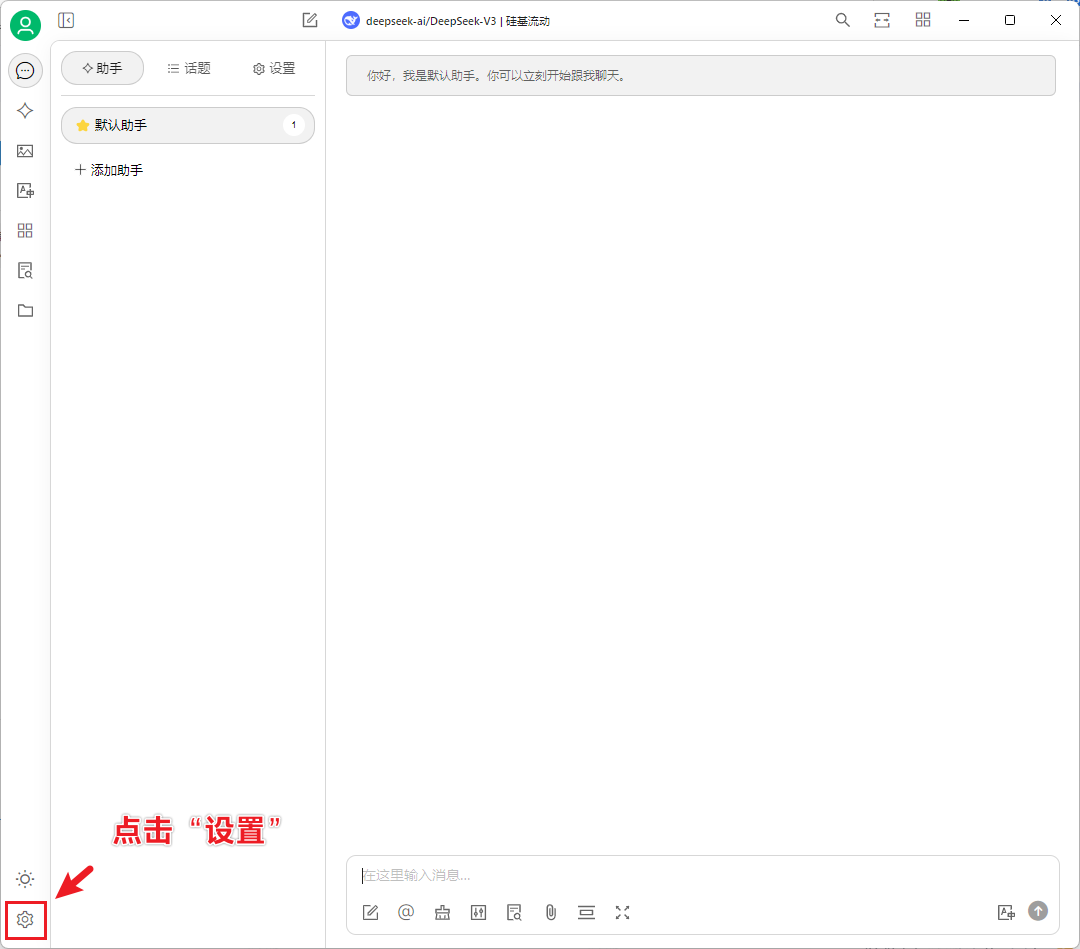The image size is (1080, 949).
Task: Open the translate sidebar icon
Action: click(x=25, y=191)
